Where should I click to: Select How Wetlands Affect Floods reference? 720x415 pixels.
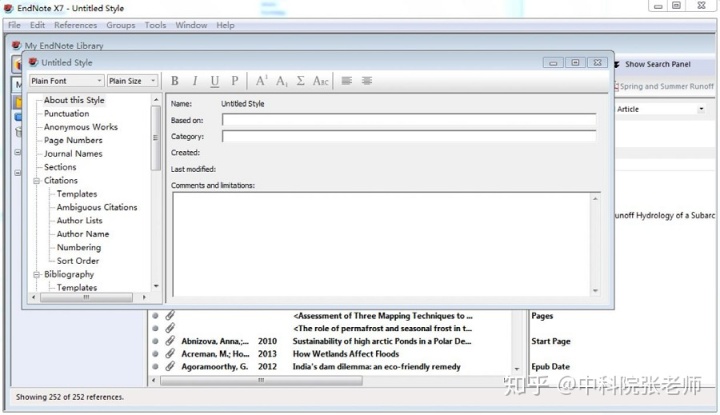coord(346,354)
